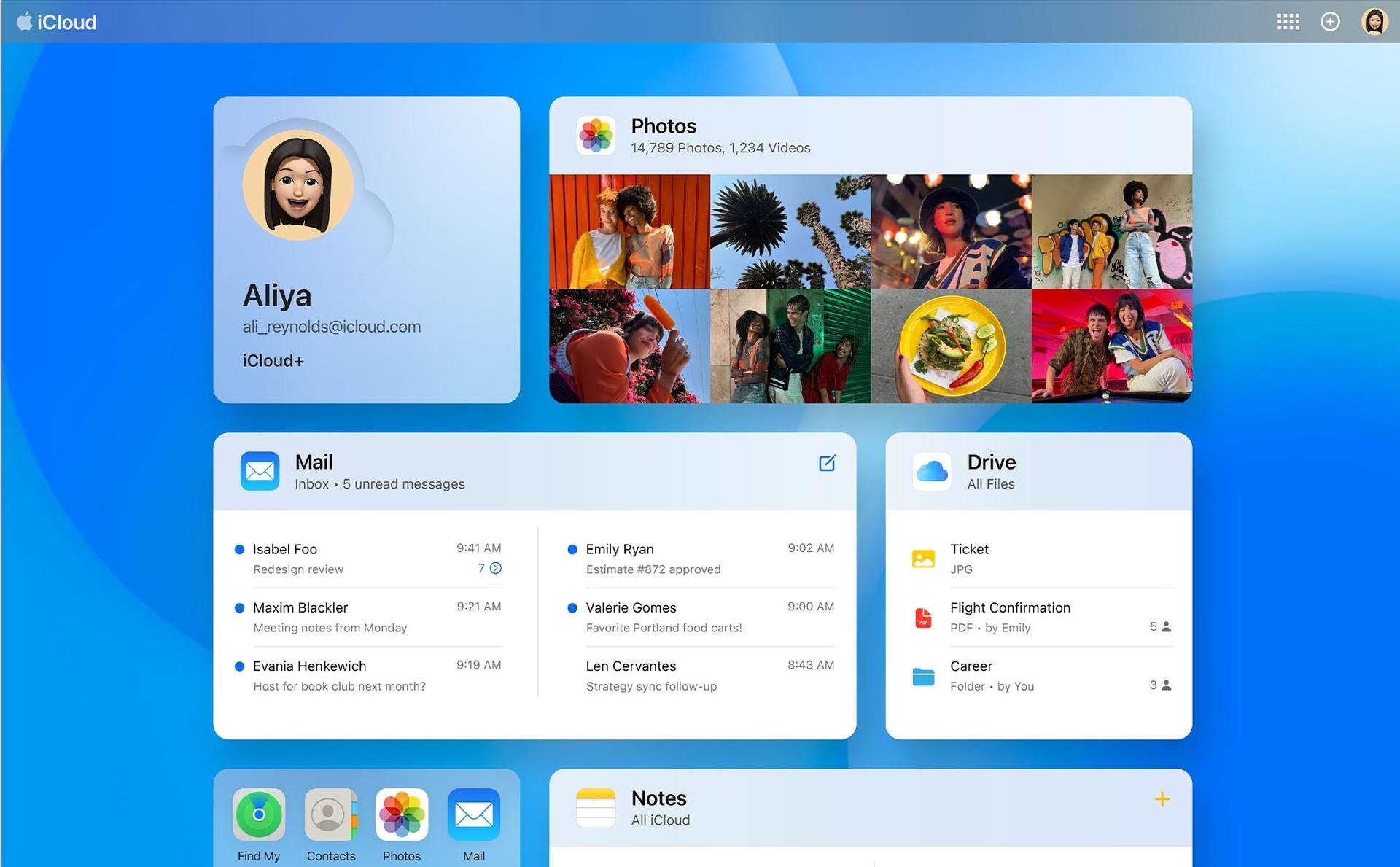1400x867 pixels.
Task: Open photo of friends by green wall
Action: (790, 346)
